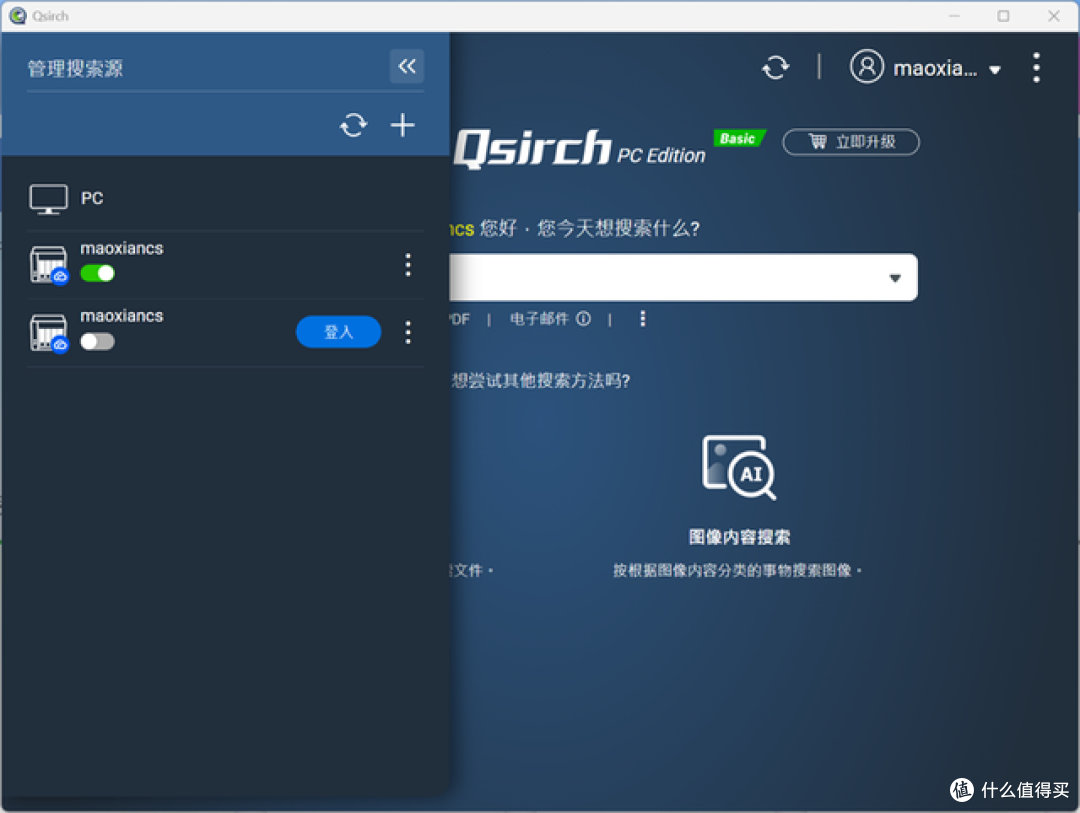
Task: Click the first maoxiancs name label
Action: coord(122,248)
